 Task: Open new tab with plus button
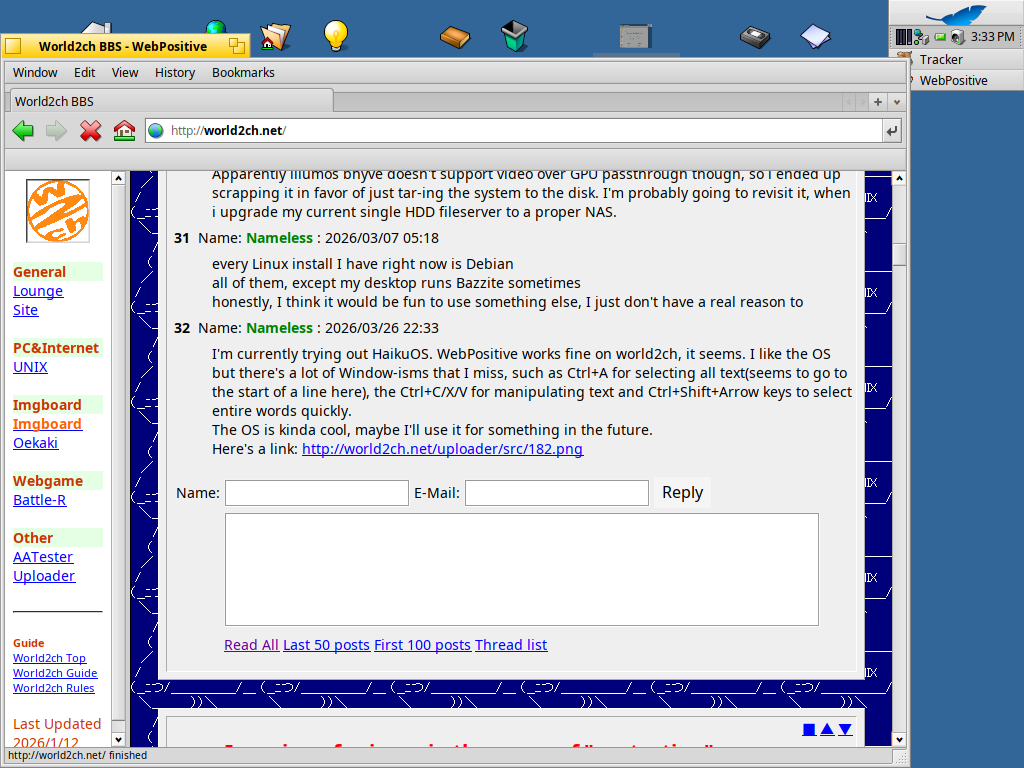point(877,101)
